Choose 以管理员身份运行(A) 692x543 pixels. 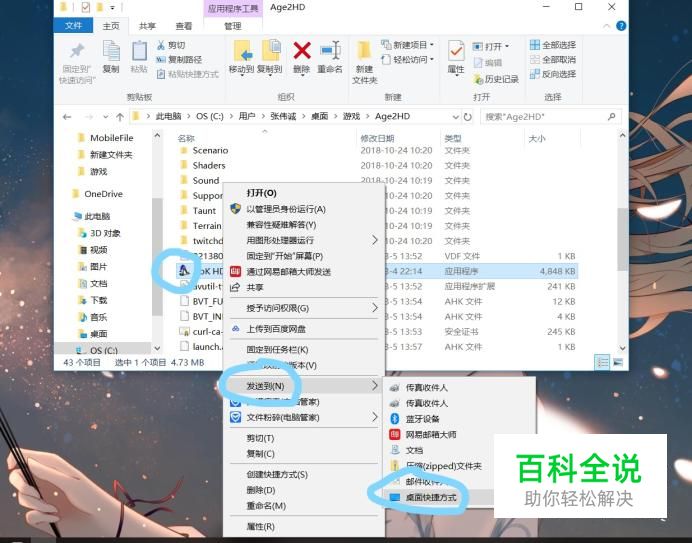tap(286, 209)
